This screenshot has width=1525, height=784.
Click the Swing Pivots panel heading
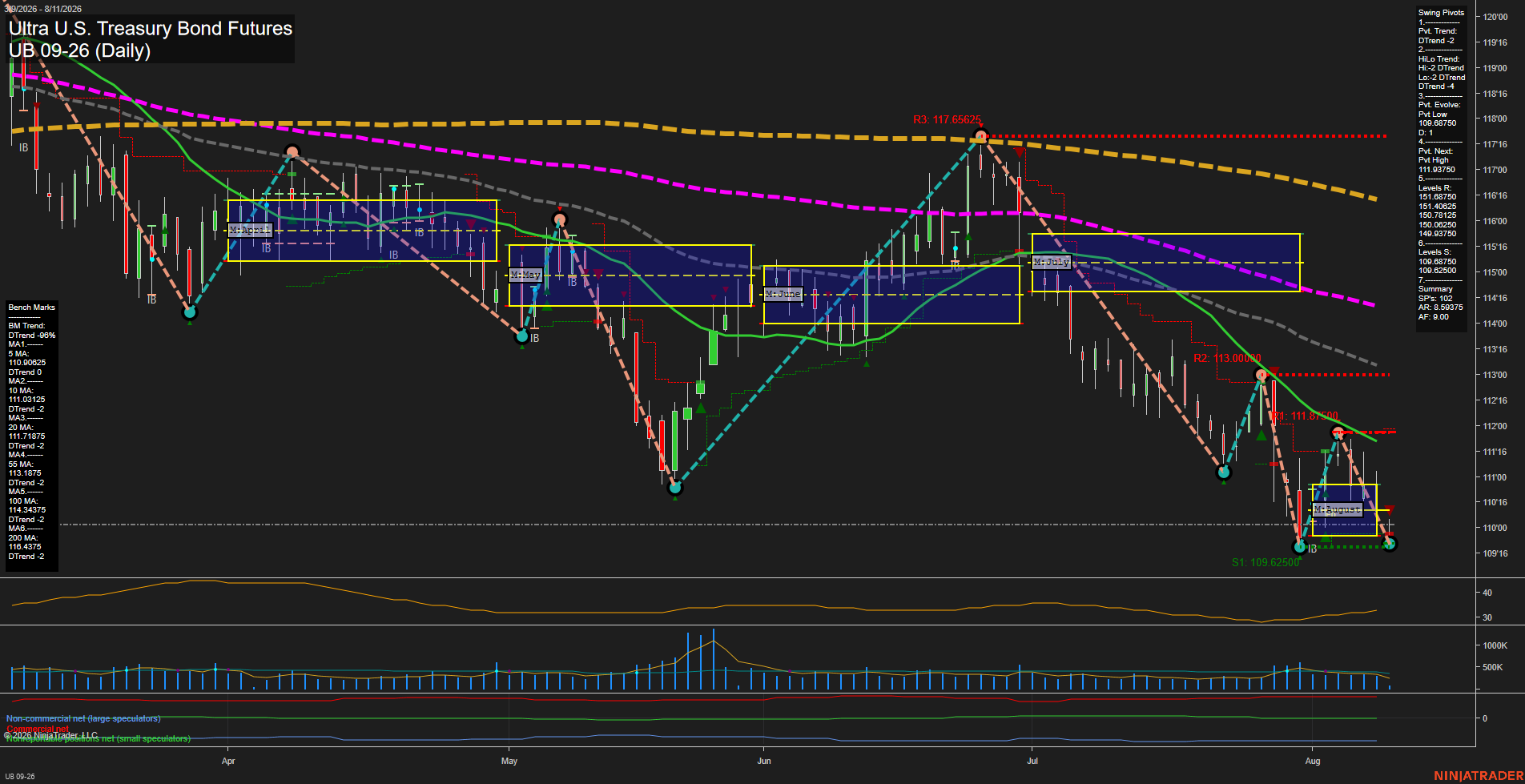click(x=1441, y=13)
